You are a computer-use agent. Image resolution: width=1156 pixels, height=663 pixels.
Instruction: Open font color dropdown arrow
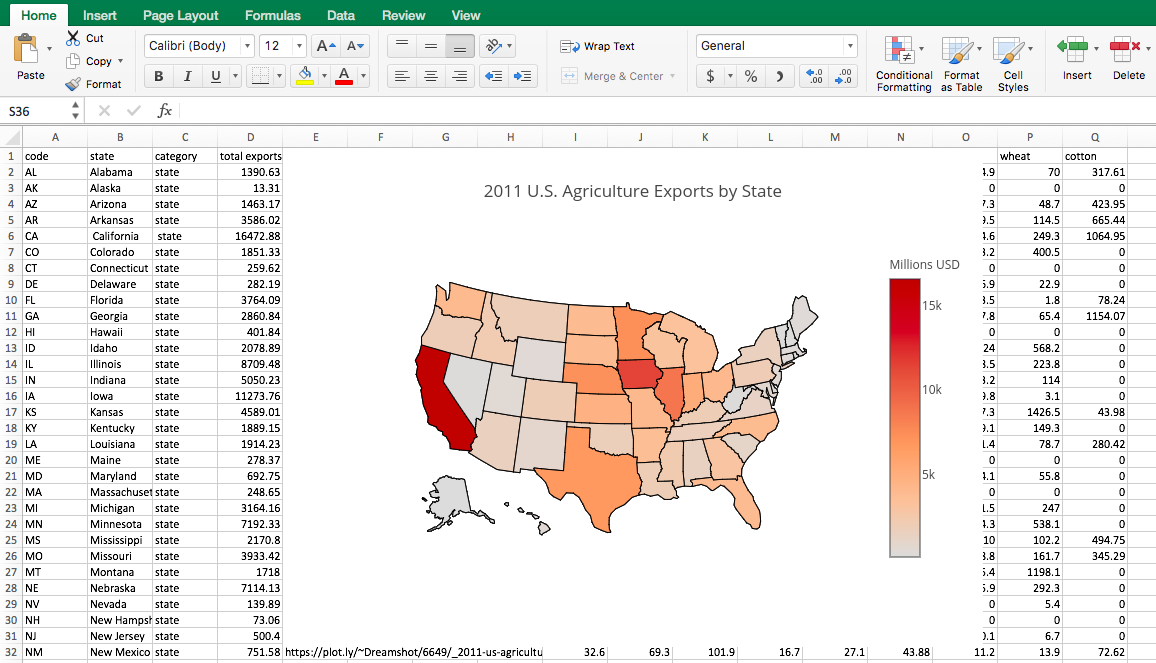tap(363, 76)
